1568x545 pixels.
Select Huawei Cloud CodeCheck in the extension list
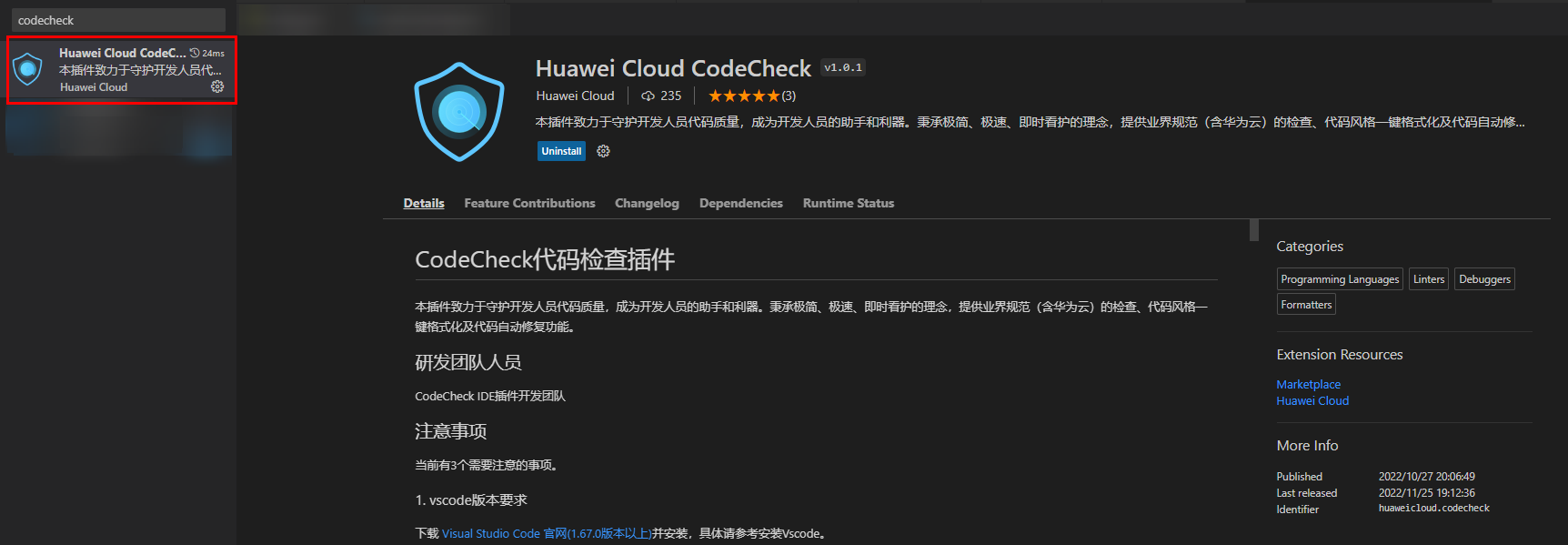click(x=122, y=70)
